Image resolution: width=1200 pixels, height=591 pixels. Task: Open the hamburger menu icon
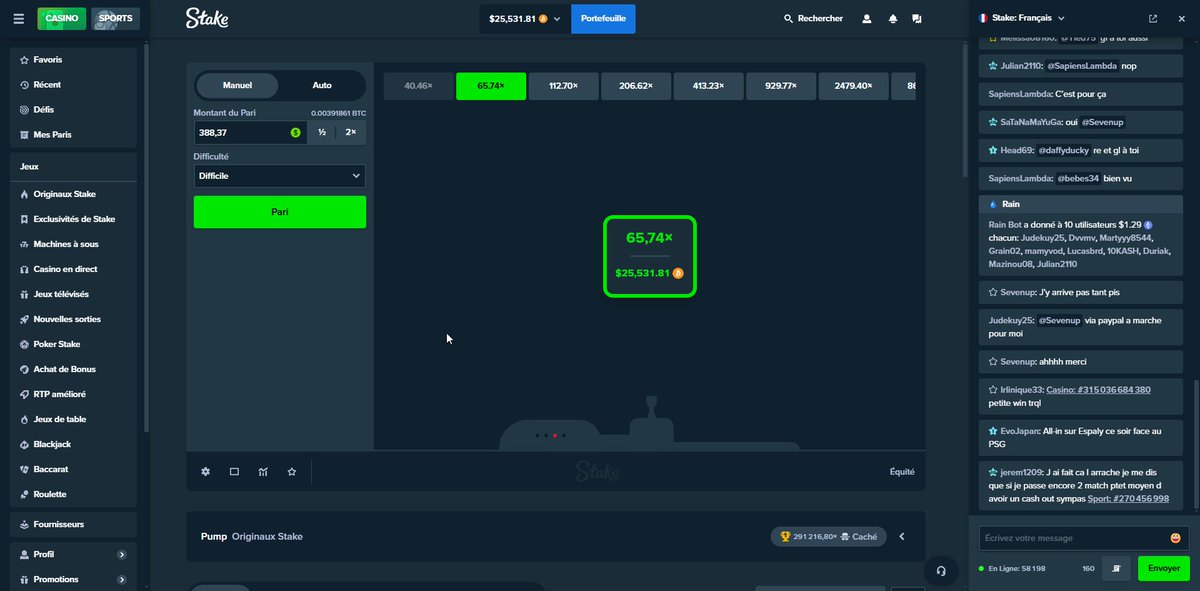(x=19, y=18)
